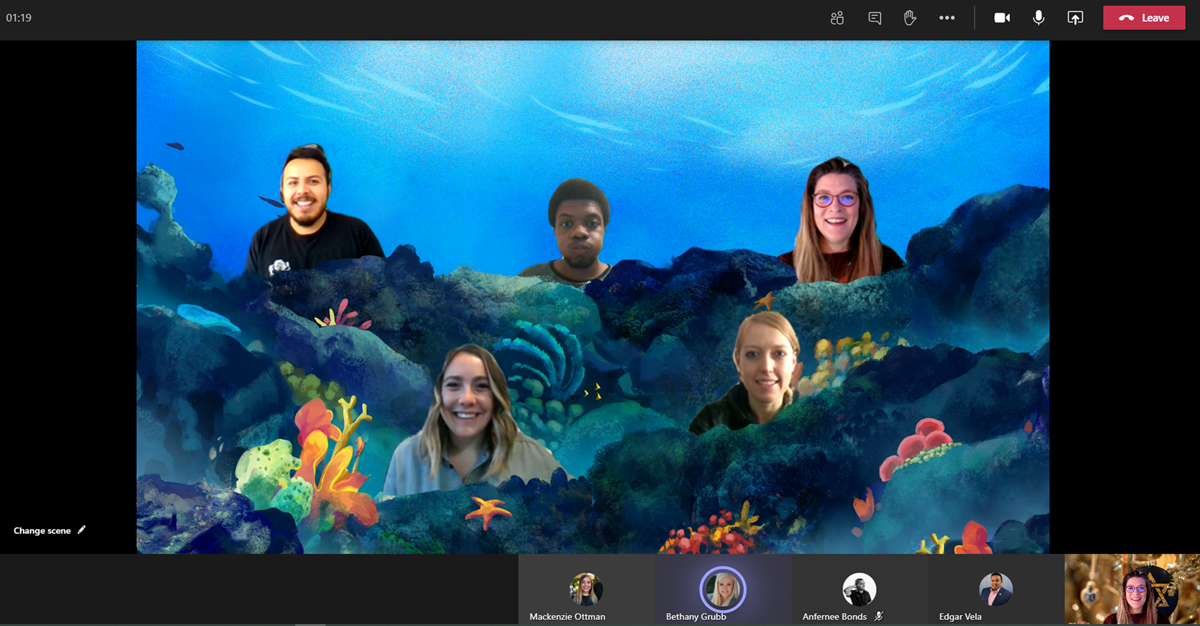Image resolution: width=1200 pixels, height=626 pixels.
Task: Click the muted mic icon by Anfernee Bonds
Action: 878,617
